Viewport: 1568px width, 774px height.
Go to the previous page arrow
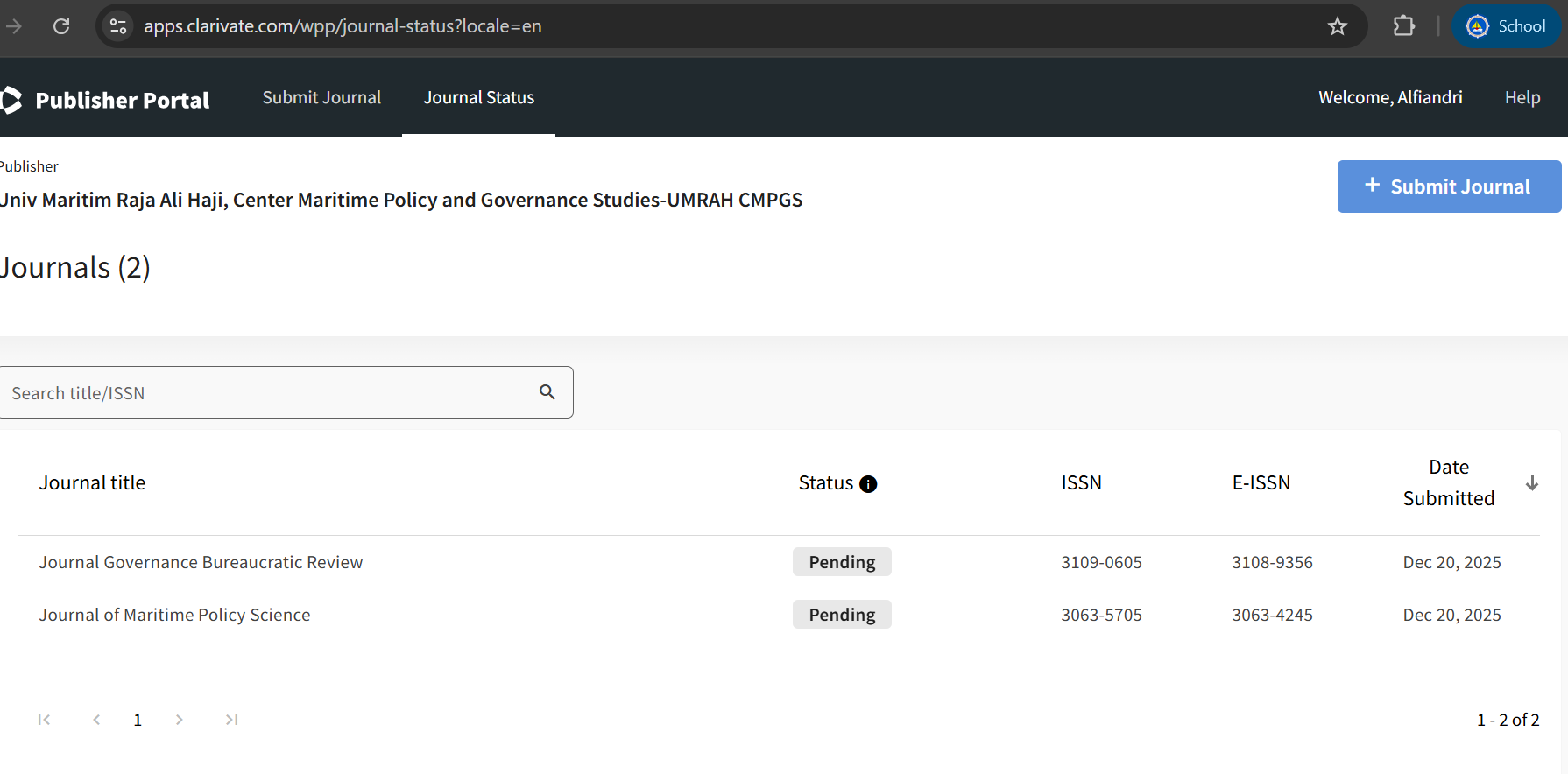[x=96, y=720]
